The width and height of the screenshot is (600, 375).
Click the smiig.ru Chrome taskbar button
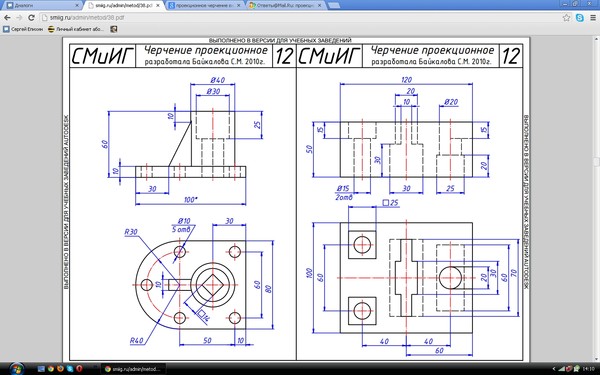click(134, 369)
